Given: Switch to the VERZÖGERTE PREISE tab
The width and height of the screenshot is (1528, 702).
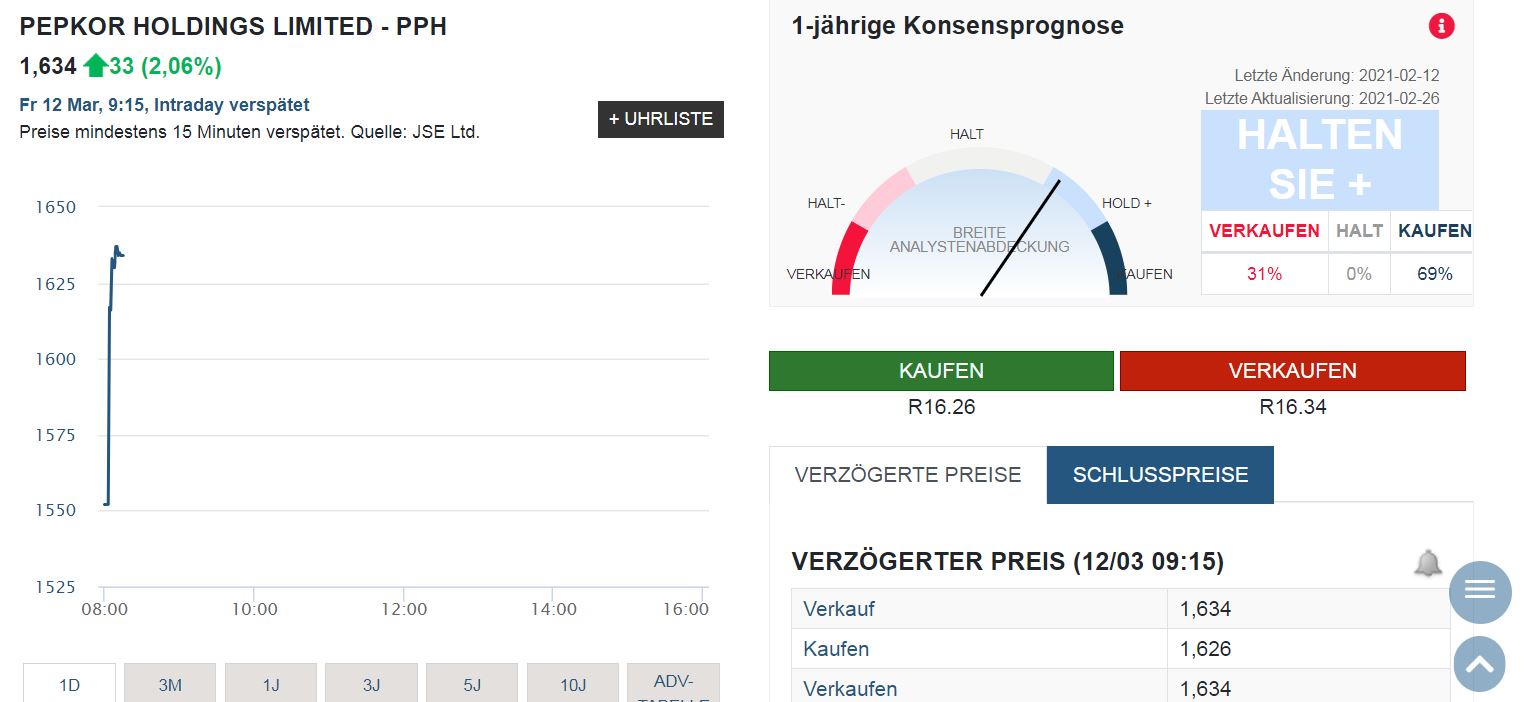Looking at the screenshot, I should point(906,474).
